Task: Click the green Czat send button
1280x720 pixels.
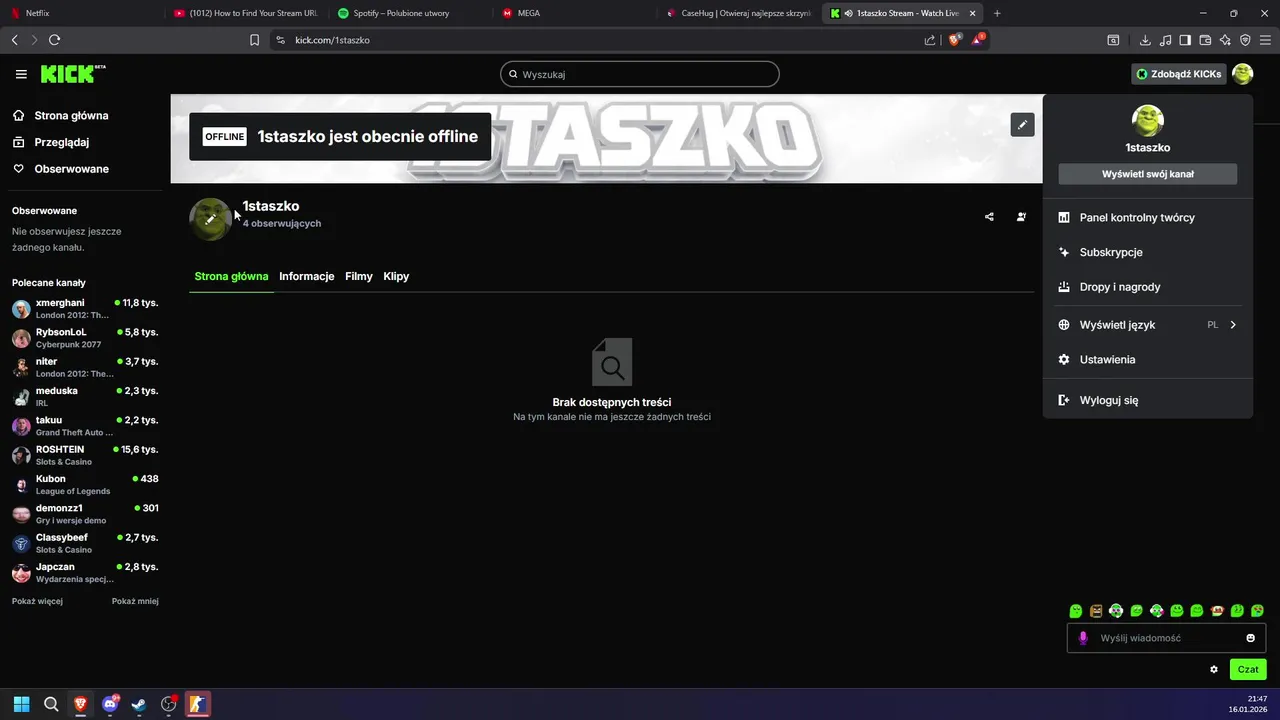Action: [1248, 669]
